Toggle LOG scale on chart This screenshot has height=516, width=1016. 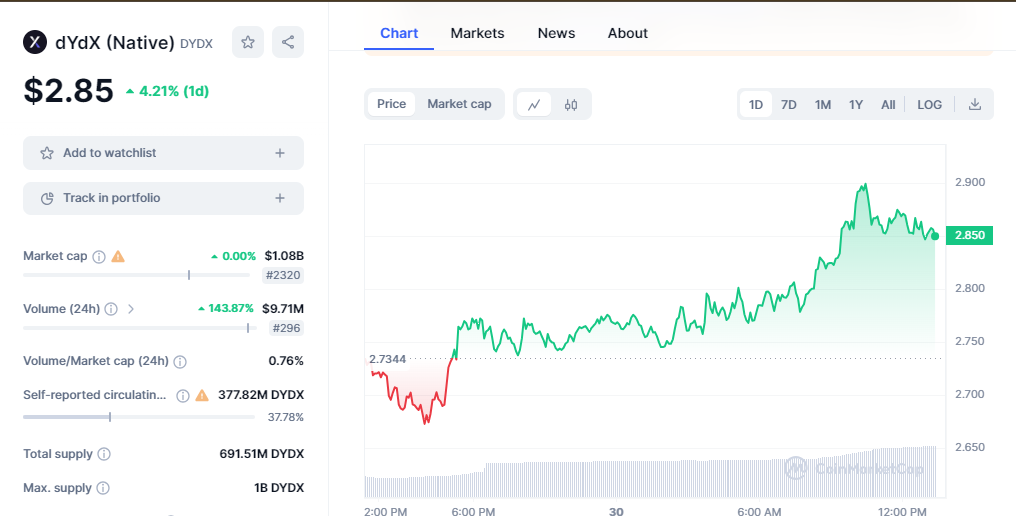pyautogui.click(x=929, y=104)
